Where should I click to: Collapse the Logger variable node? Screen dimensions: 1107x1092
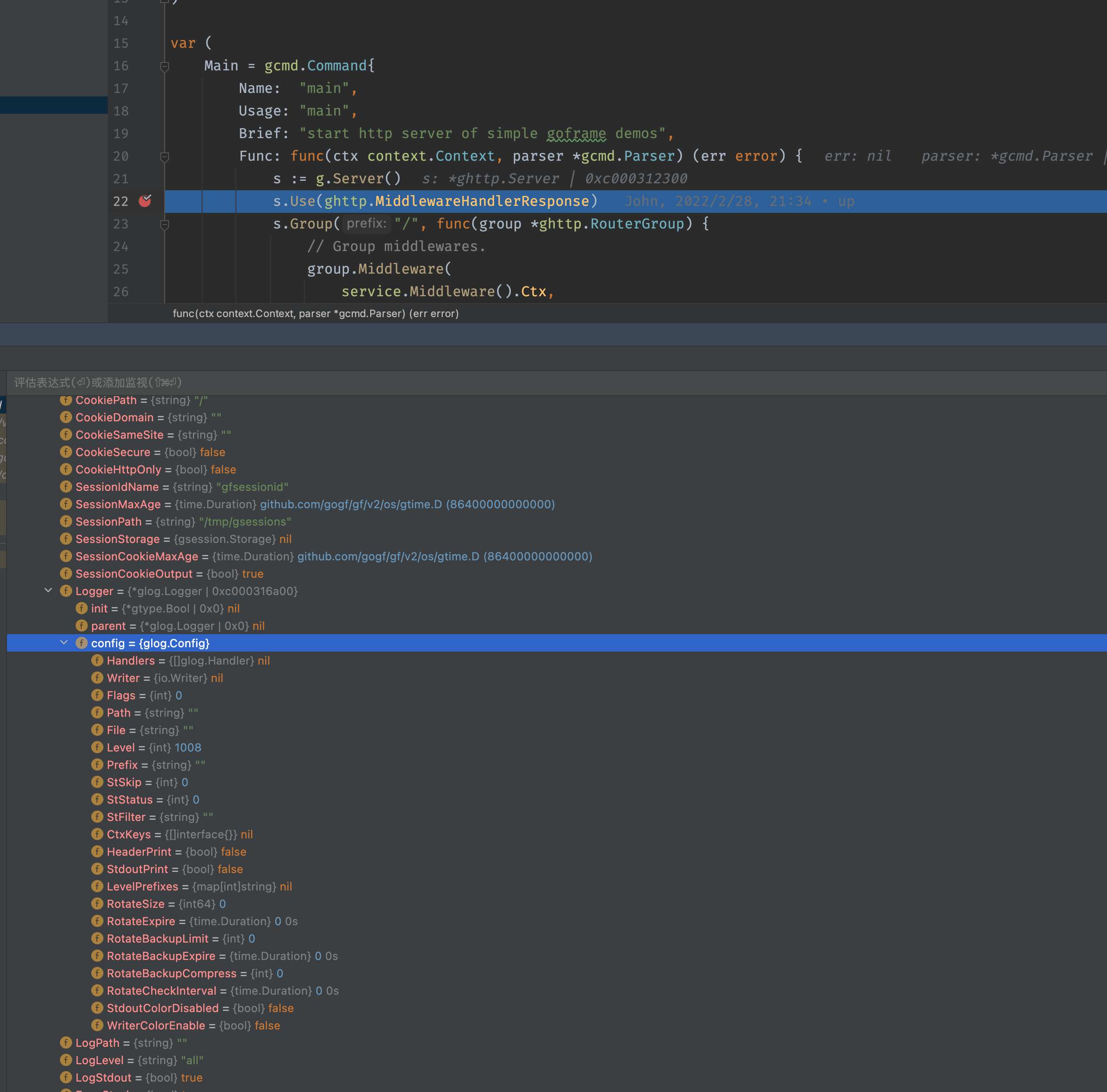tap(48, 591)
